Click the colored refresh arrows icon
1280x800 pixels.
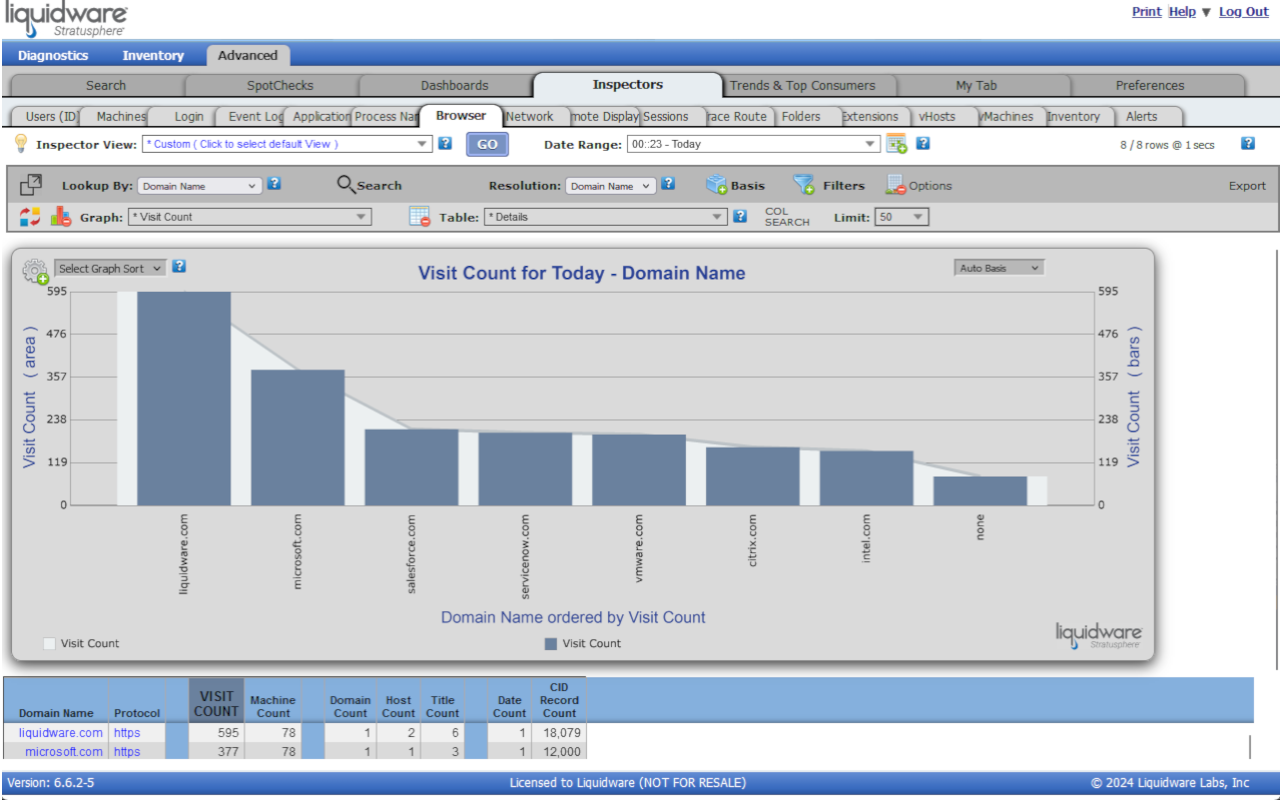click(x=29, y=216)
